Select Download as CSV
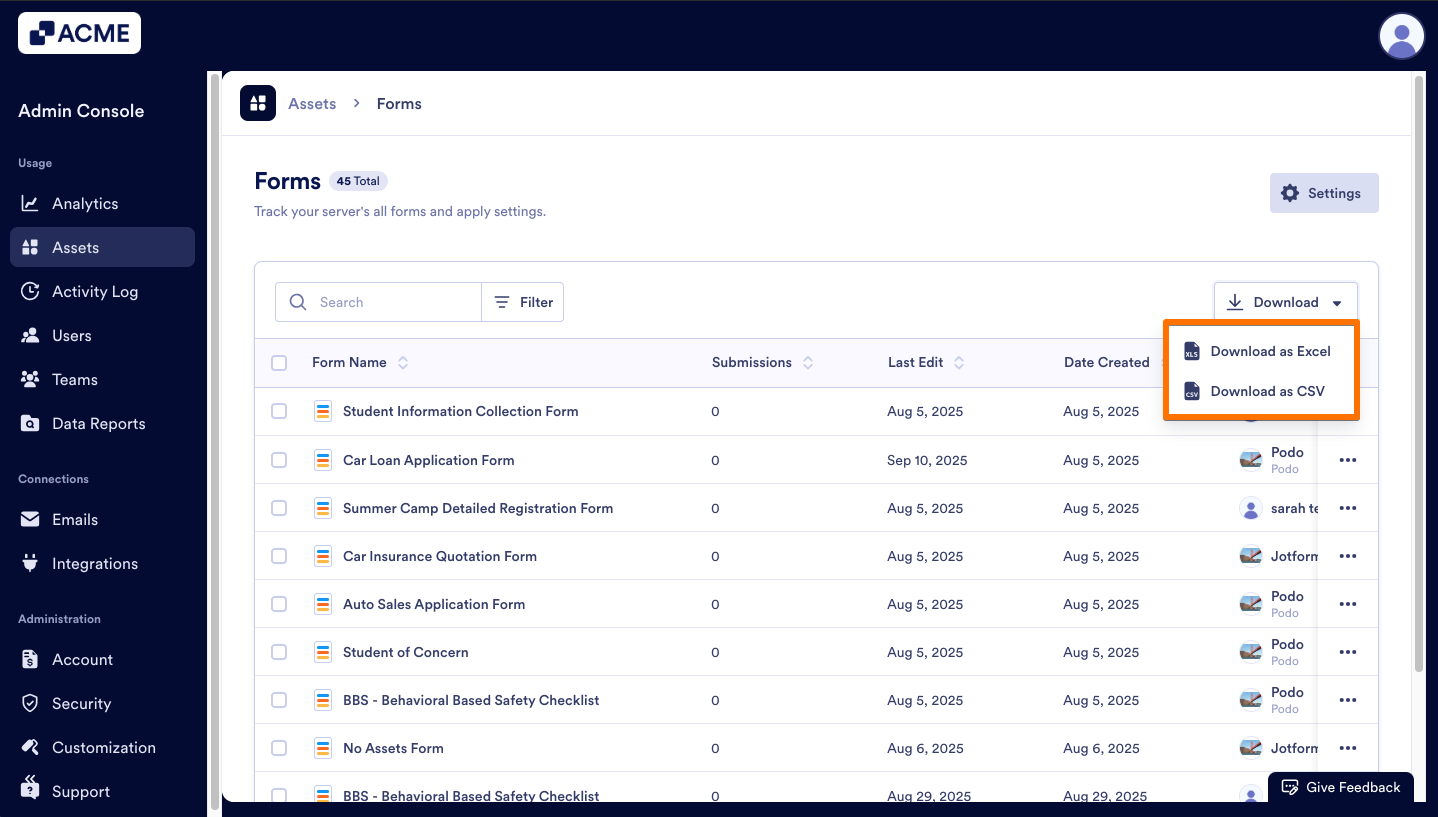This screenshot has width=1438, height=817. click(1266, 391)
